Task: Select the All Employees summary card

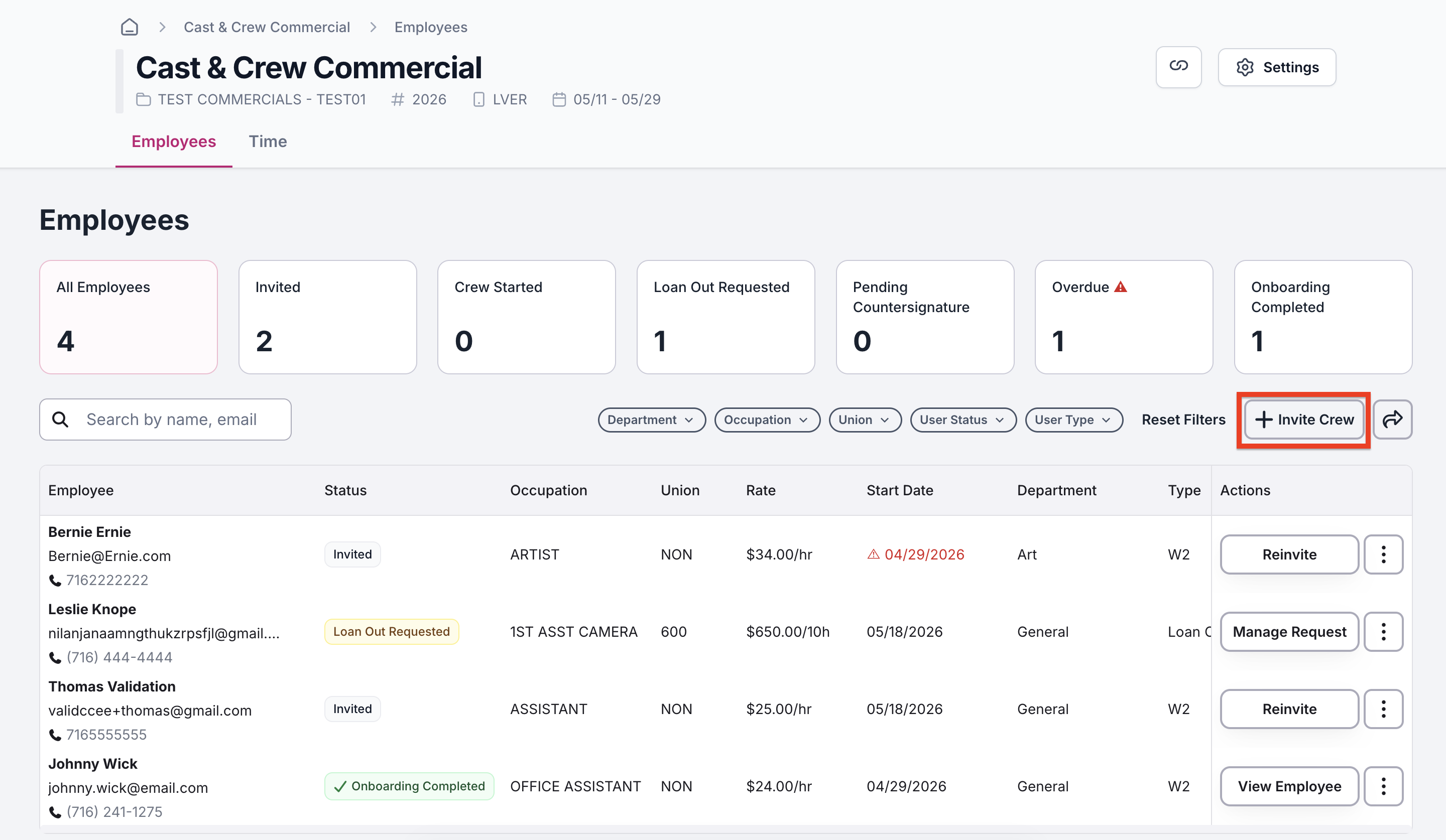Action: [129, 317]
